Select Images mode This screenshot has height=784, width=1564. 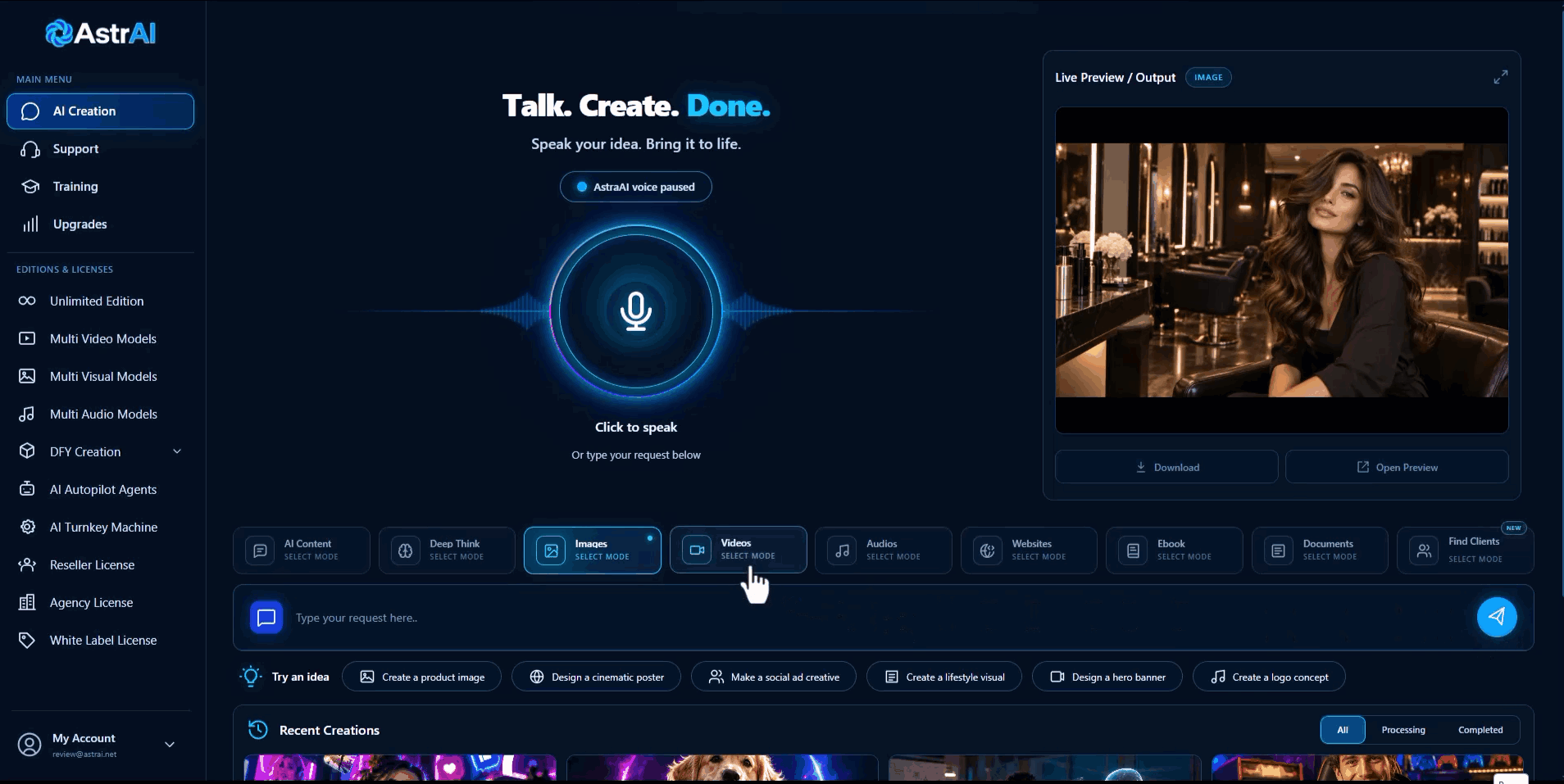pyautogui.click(x=593, y=551)
